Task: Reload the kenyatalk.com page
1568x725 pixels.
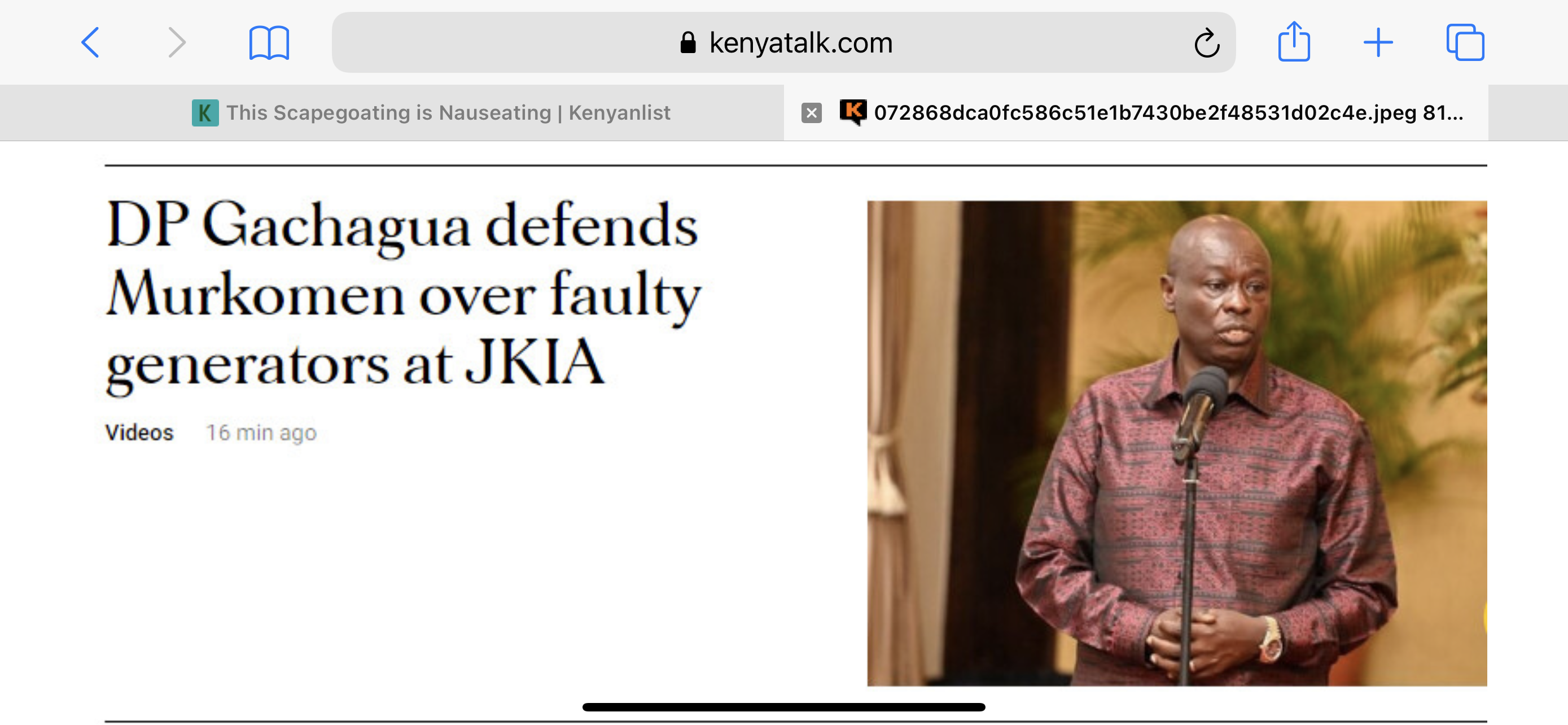Action: 1206,42
